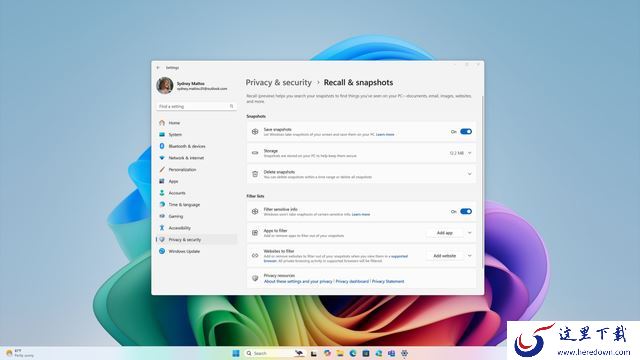The image size is (640, 360).
Task: Expand the Websites to filter chevron
Action: coord(470,256)
